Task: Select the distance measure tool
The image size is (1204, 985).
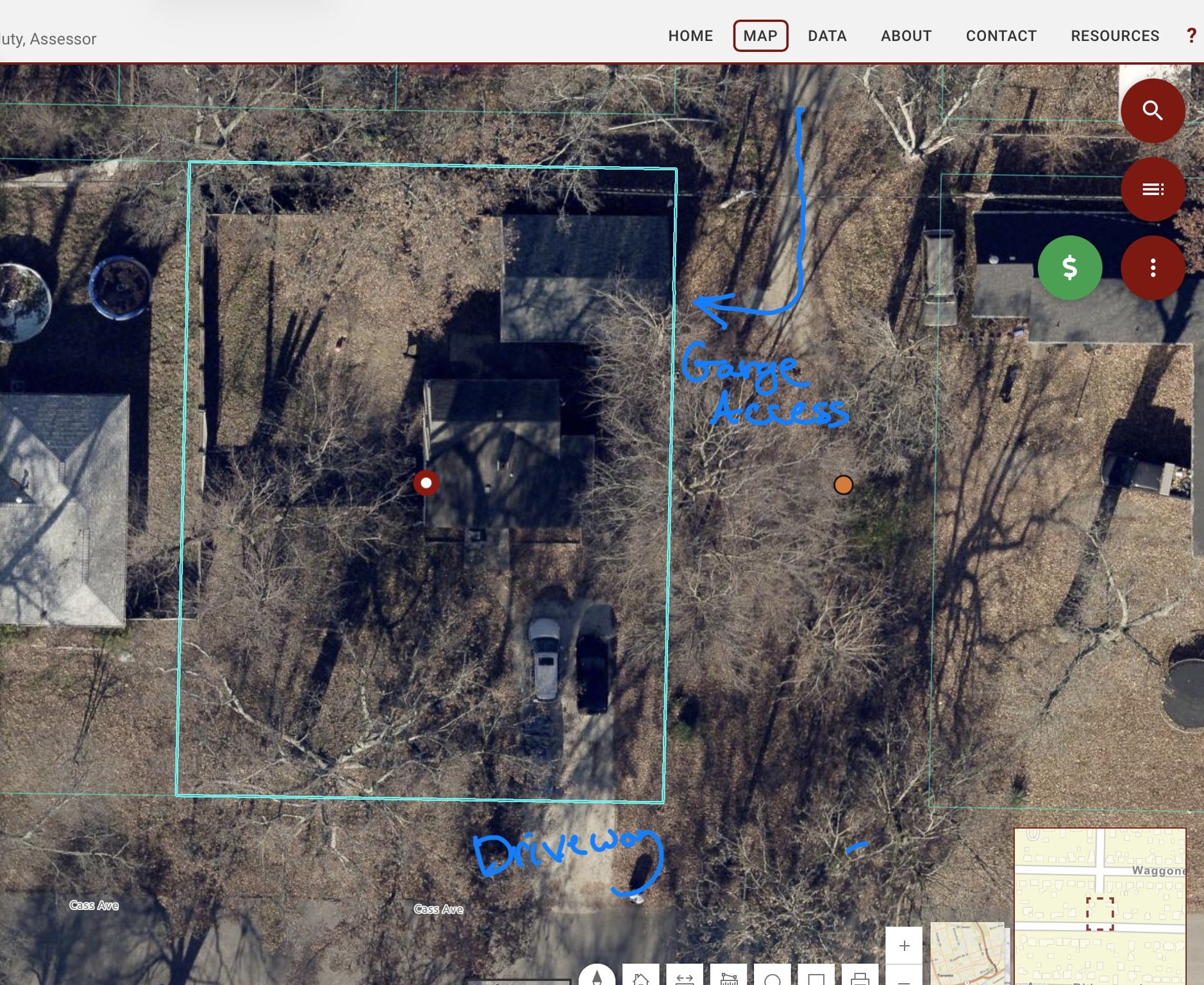Action: 685,977
